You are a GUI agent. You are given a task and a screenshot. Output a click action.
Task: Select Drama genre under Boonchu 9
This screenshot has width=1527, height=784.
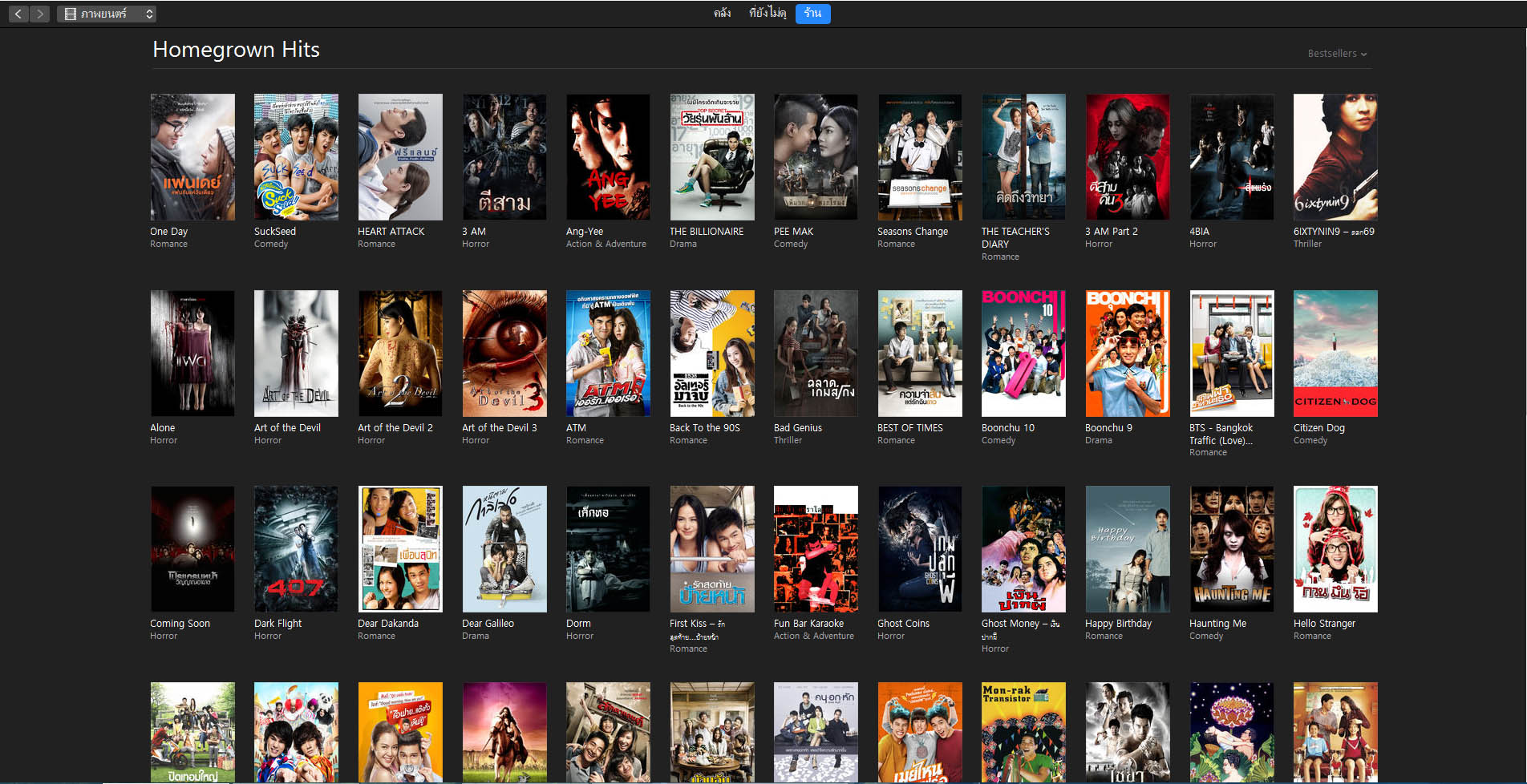pyautogui.click(x=1098, y=441)
